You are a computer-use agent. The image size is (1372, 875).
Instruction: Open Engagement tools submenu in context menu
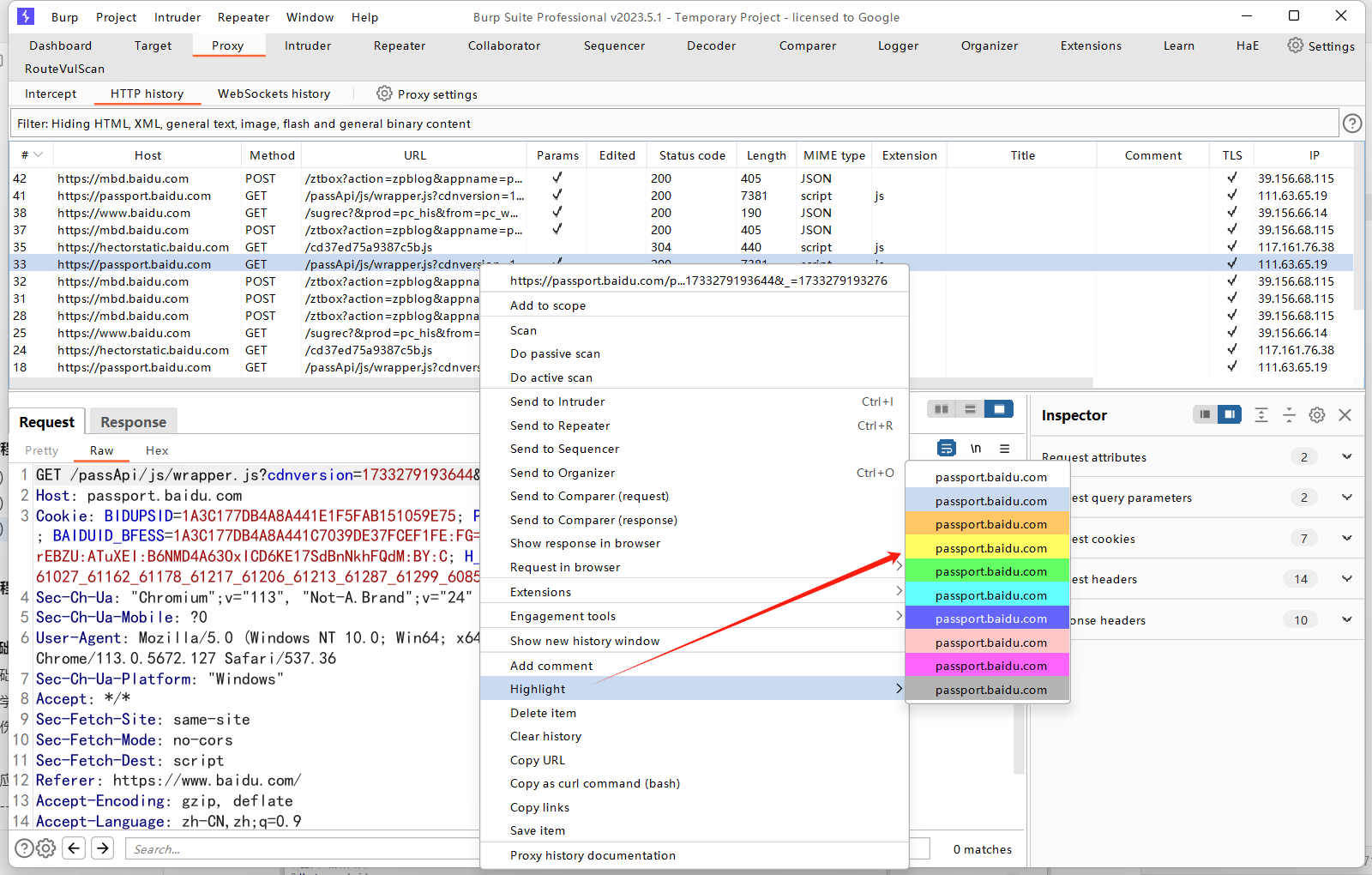(x=695, y=616)
